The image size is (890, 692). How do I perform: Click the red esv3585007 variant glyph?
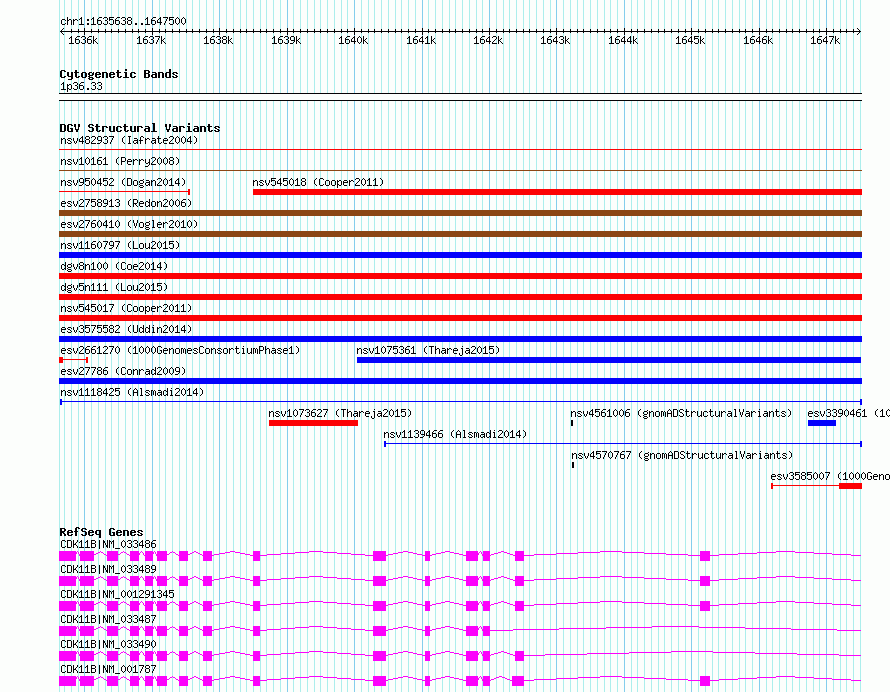[817, 486]
